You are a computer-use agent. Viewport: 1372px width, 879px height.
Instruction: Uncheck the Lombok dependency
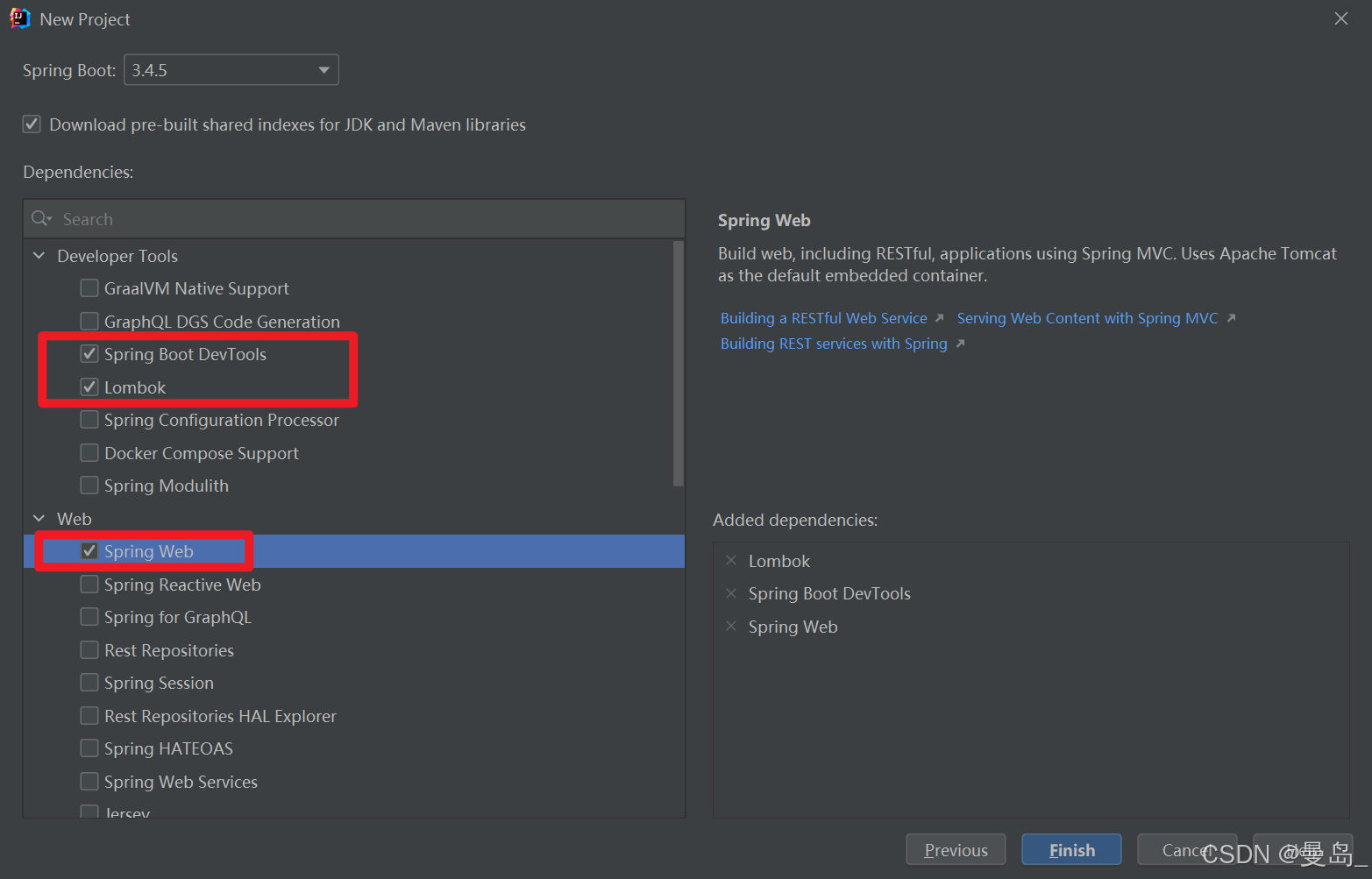pos(89,387)
